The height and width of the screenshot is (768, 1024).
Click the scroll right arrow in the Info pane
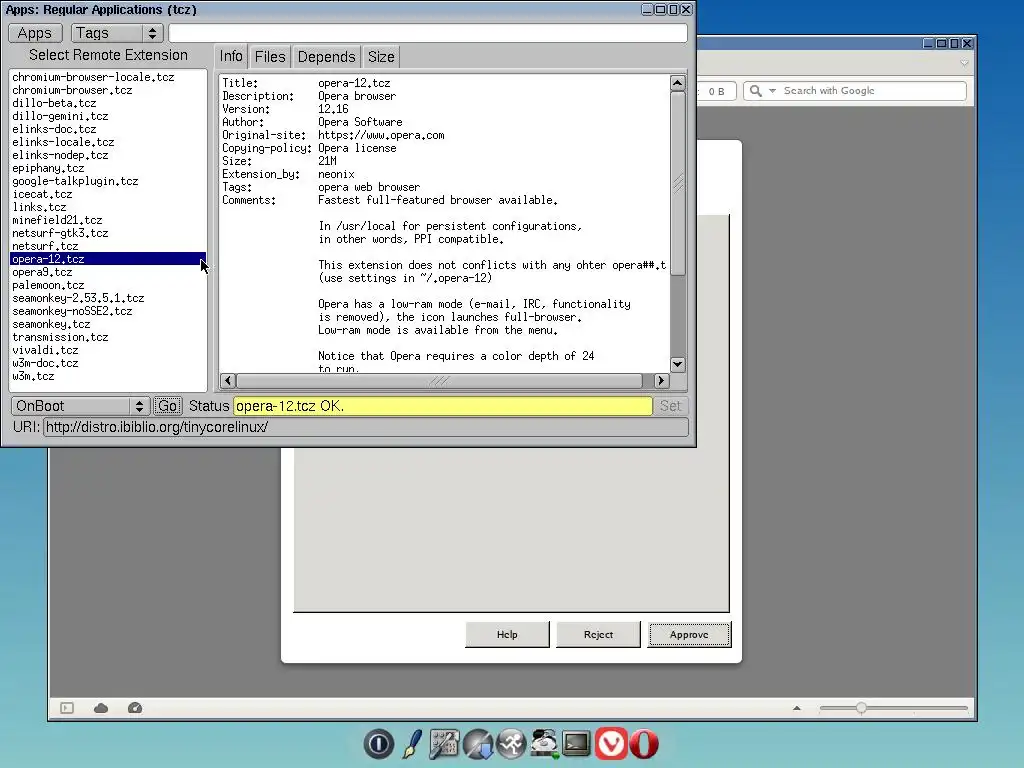pyautogui.click(x=661, y=381)
